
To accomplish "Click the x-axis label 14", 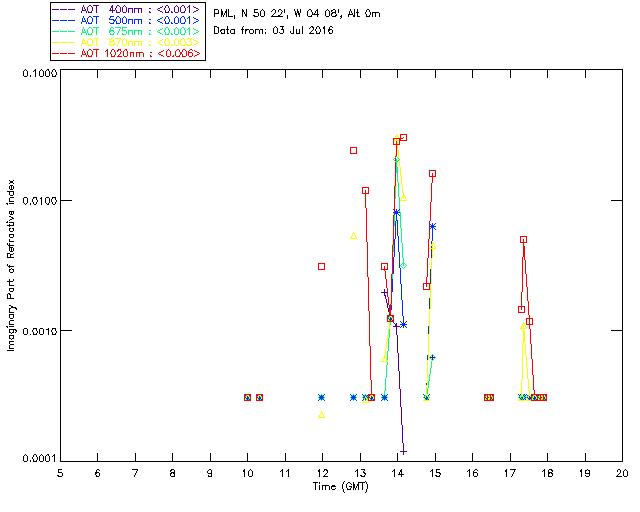I will coord(398,473).
